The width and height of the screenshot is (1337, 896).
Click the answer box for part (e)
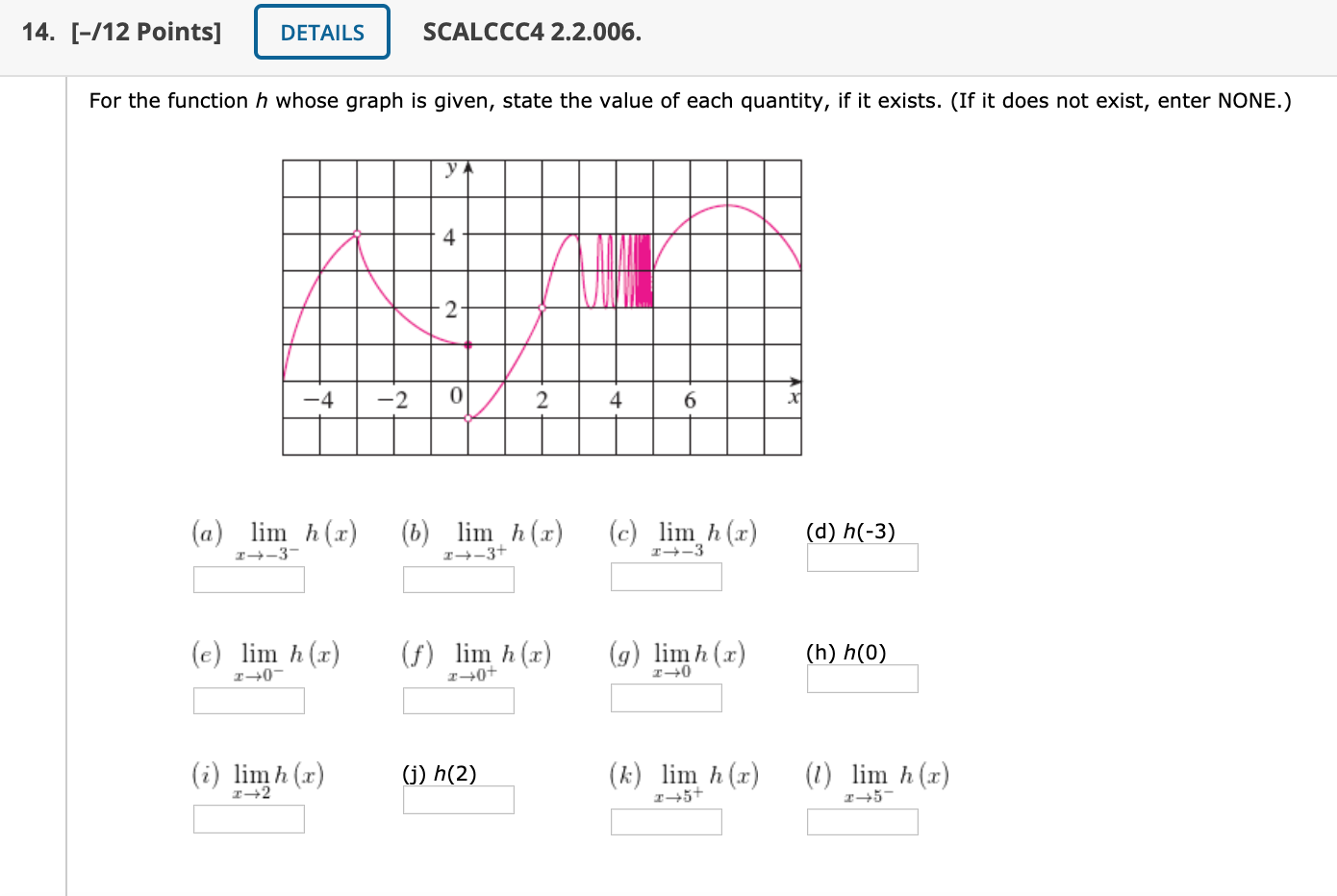click(x=248, y=701)
